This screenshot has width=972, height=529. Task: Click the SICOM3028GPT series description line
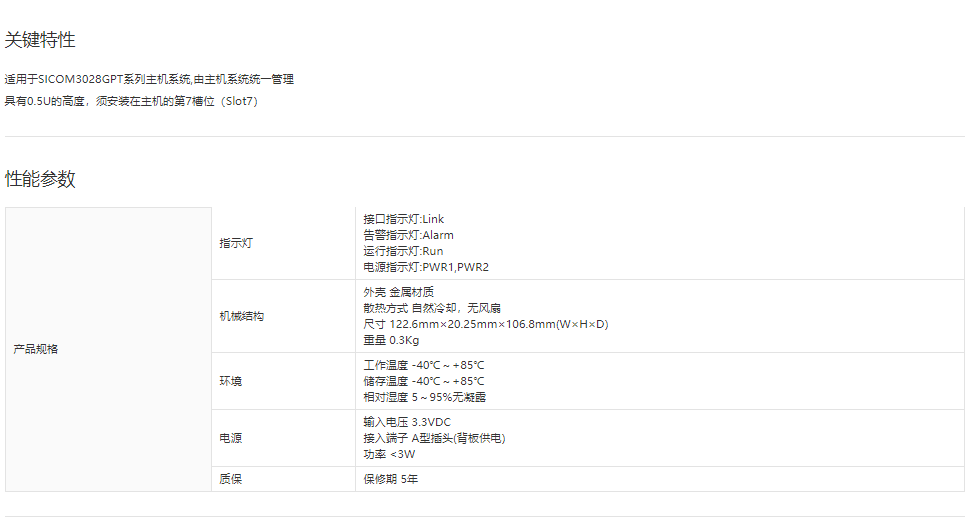pyautogui.click(x=149, y=79)
